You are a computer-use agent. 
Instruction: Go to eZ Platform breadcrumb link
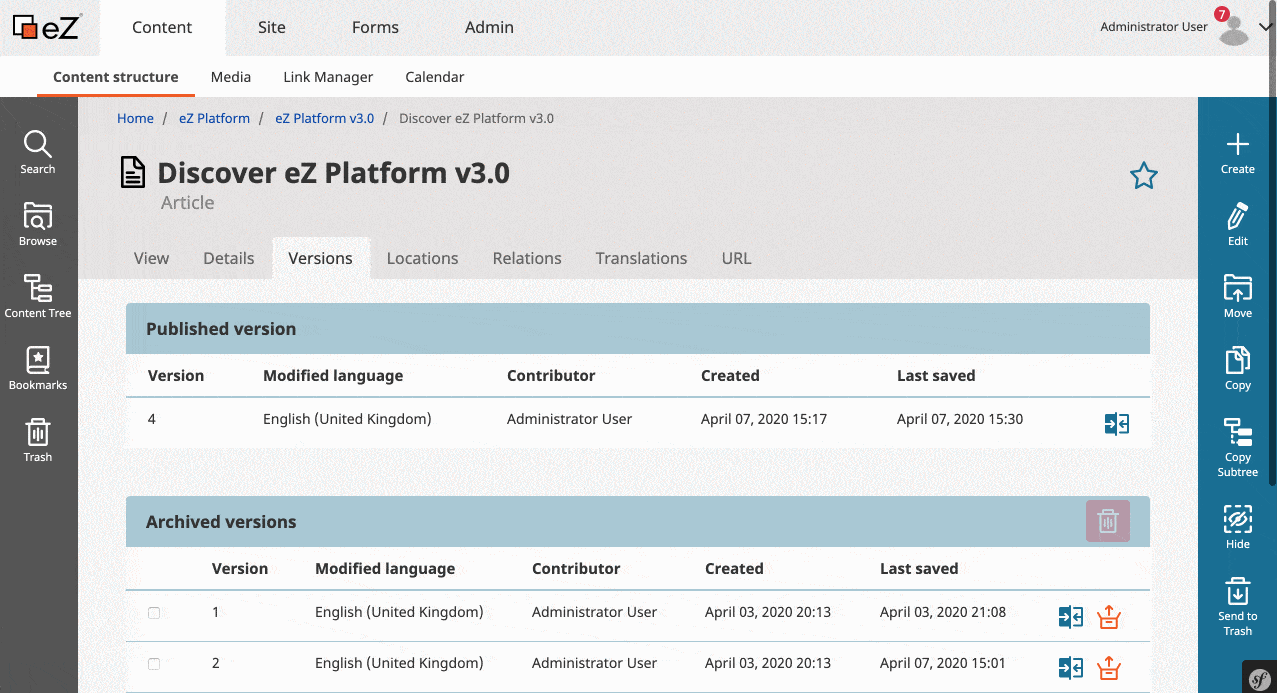pos(214,118)
